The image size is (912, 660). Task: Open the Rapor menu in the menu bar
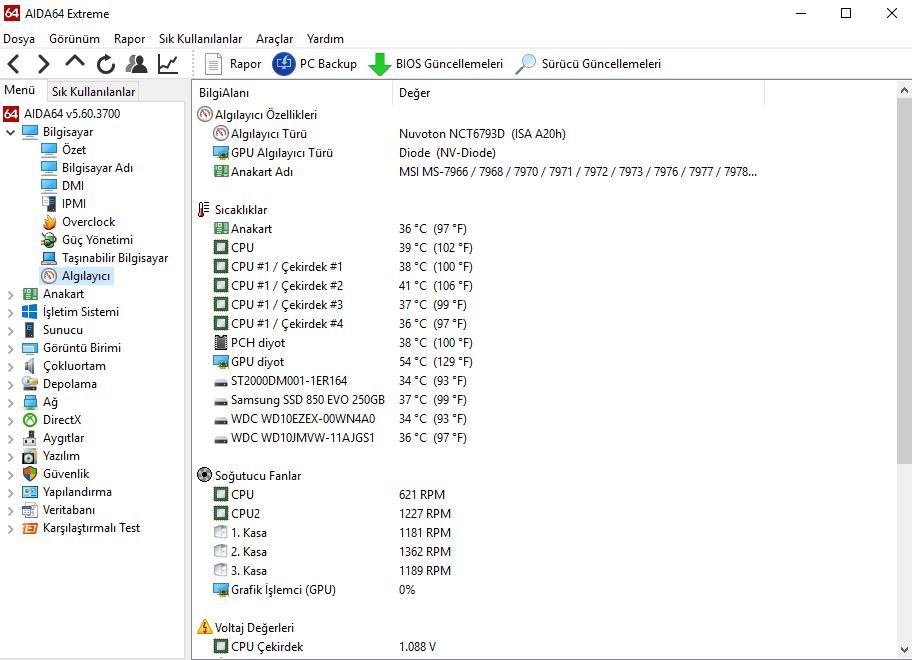click(129, 39)
